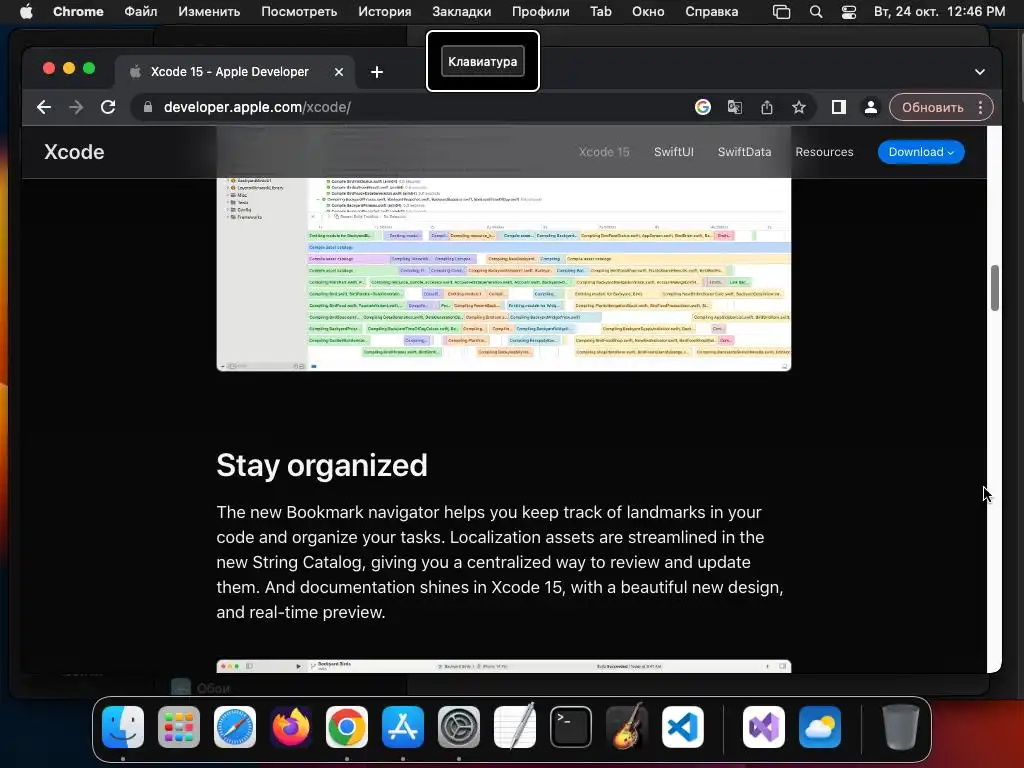
Task: Open a new tab with plus
Action: coord(377,72)
